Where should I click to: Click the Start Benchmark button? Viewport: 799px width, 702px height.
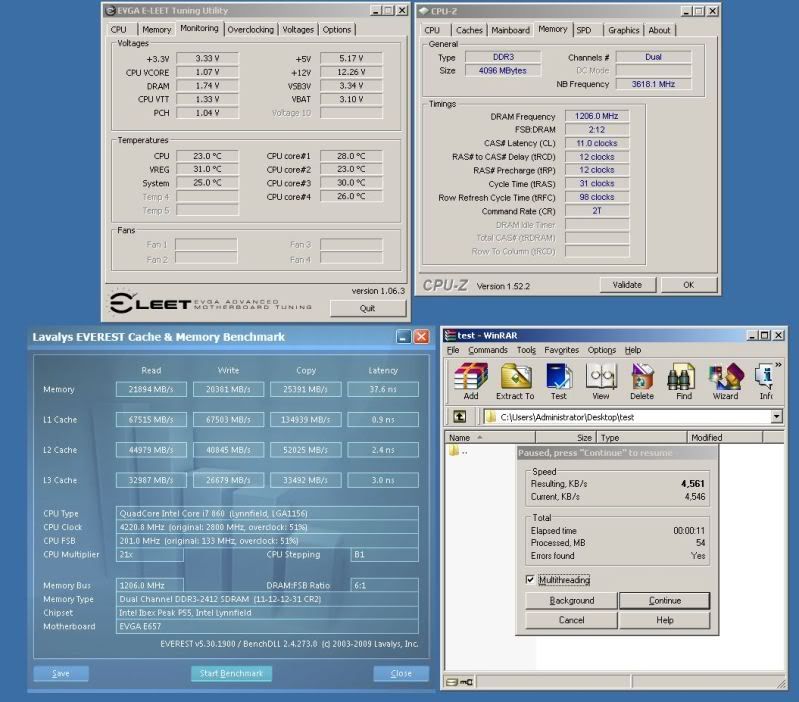231,673
